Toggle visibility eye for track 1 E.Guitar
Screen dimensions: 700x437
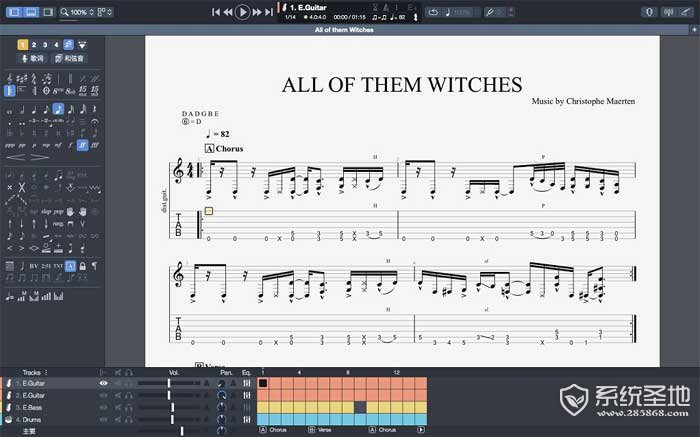104,383
